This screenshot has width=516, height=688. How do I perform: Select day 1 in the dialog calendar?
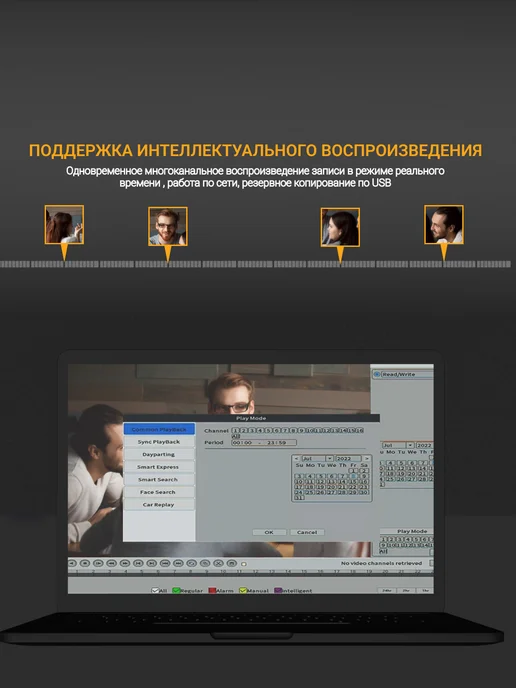[x=353, y=470]
